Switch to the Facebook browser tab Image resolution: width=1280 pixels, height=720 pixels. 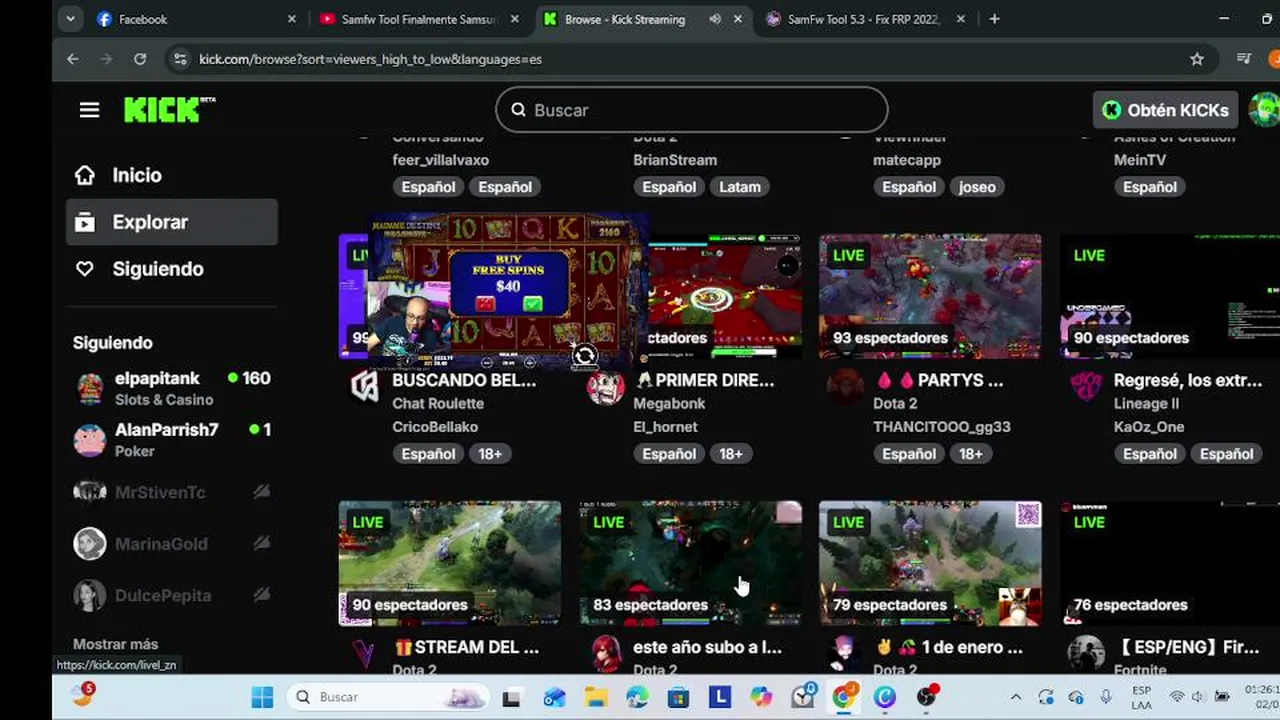click(196, 19)
